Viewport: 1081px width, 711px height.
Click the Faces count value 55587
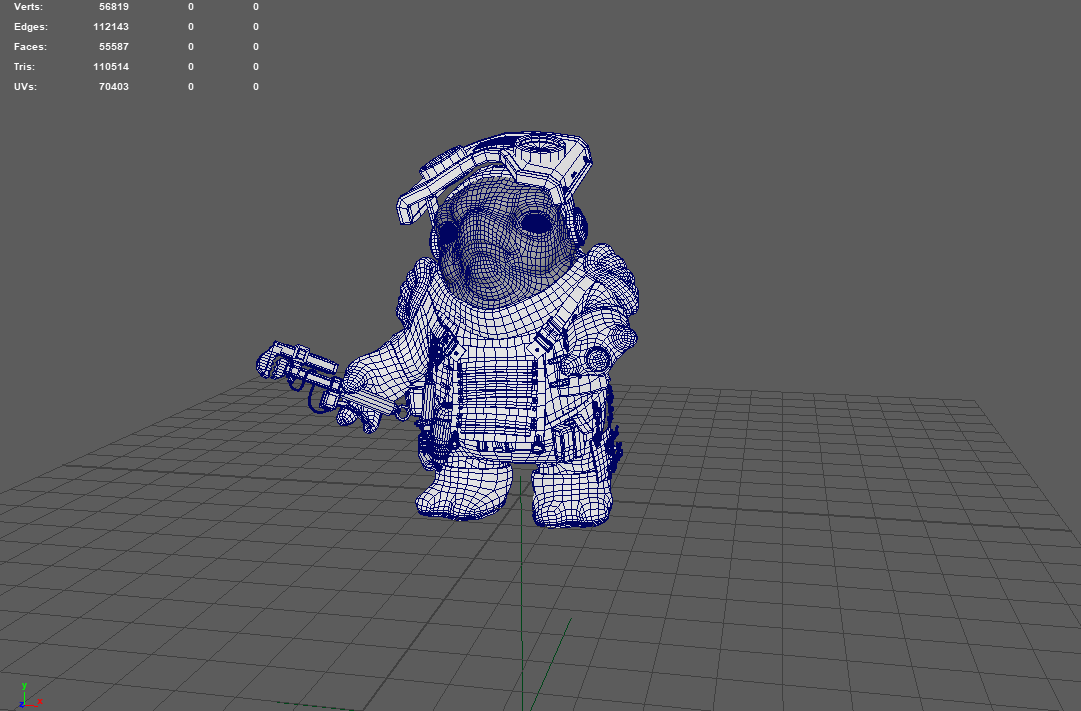(114, 47)
